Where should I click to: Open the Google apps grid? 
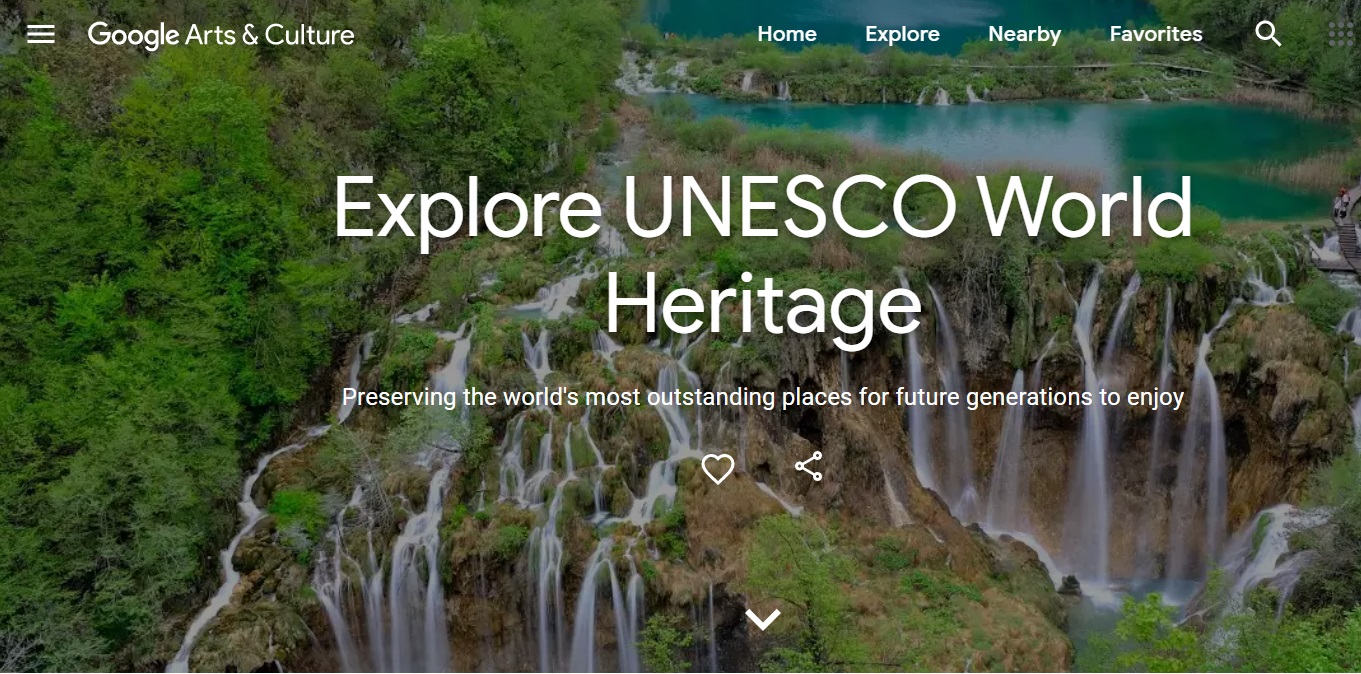(1341, 34)
